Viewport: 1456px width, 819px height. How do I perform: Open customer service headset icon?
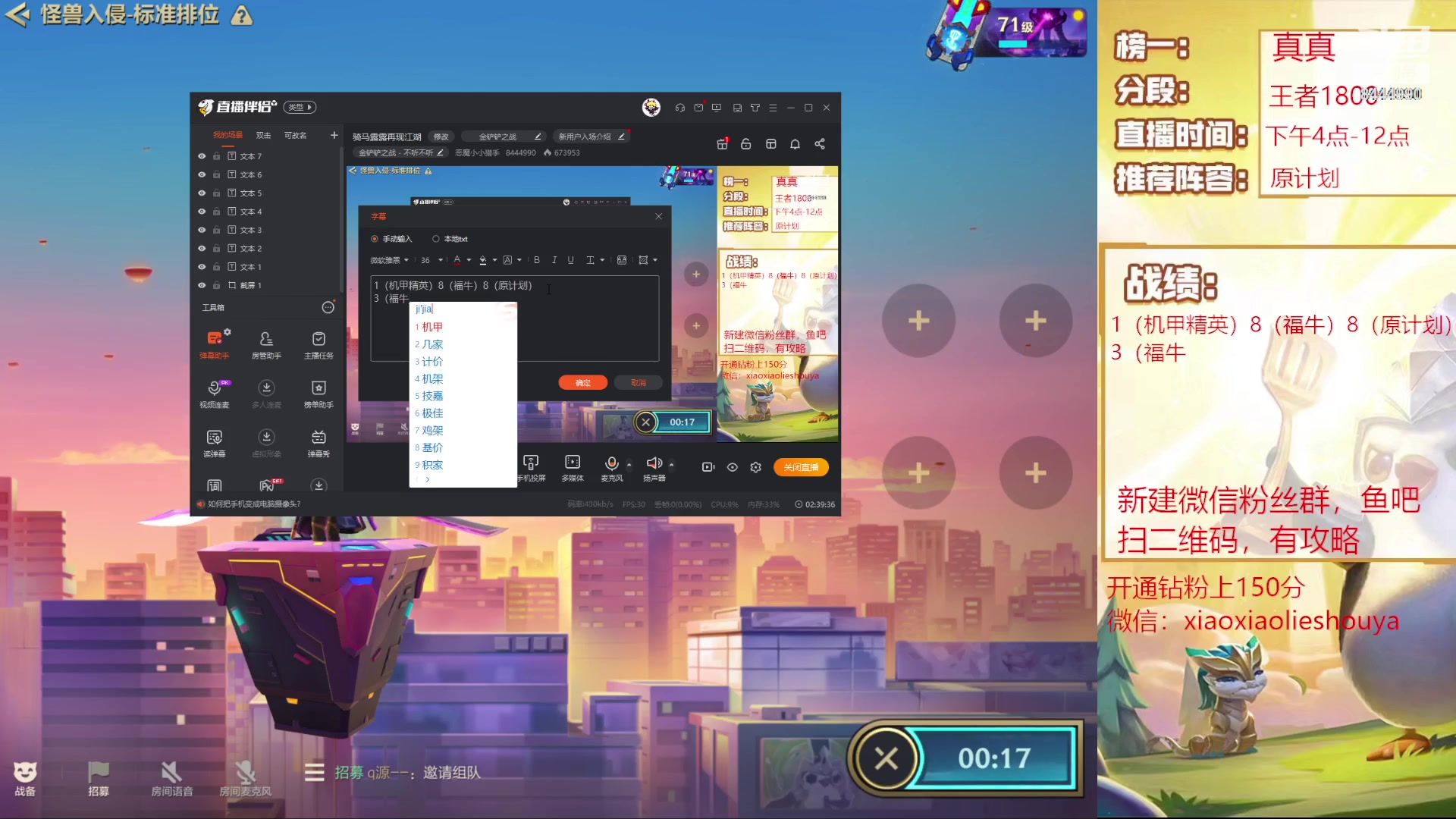coord(679,108)
